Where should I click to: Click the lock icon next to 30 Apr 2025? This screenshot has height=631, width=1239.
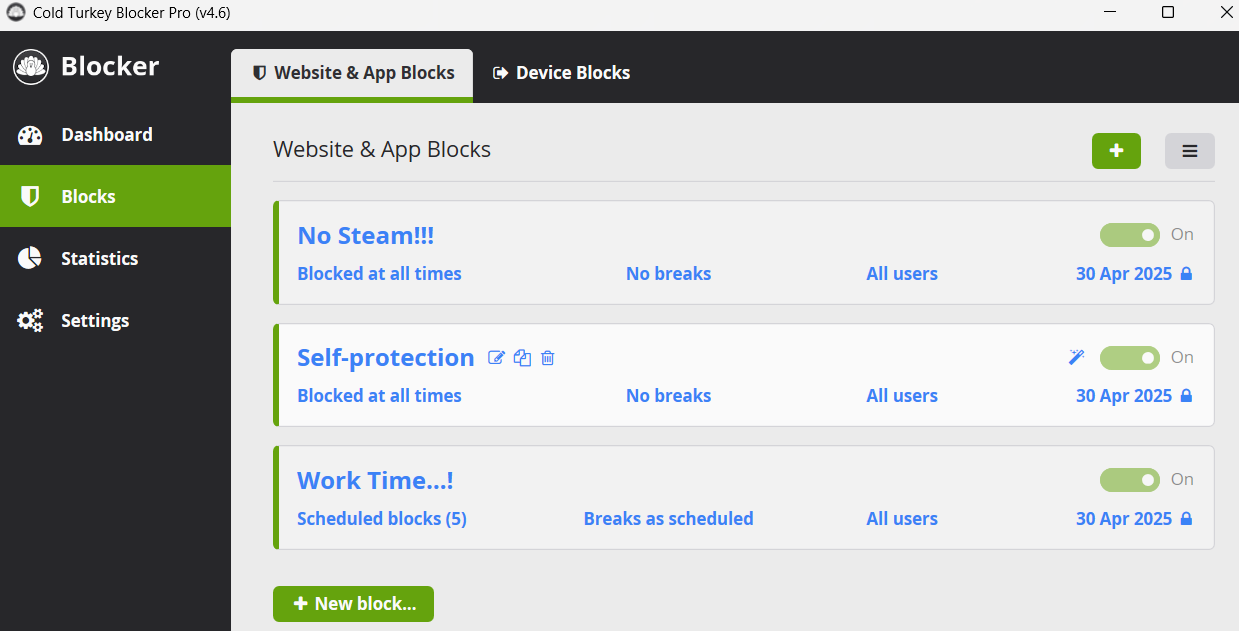1188,273
